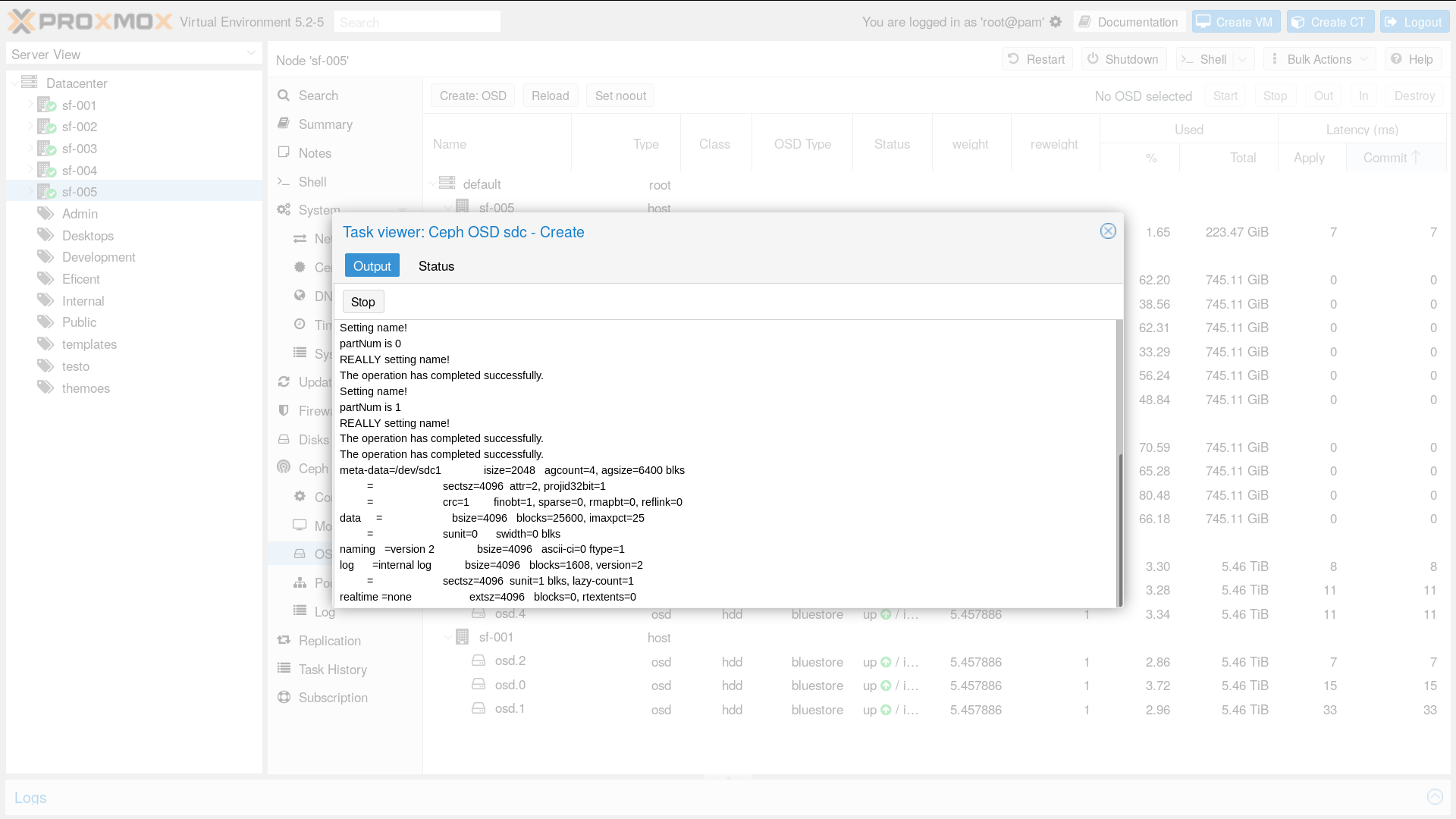Click the Create VM button
This screenshot has height=819, width=1456.
pyautogui.click(x=1236, y=22)
